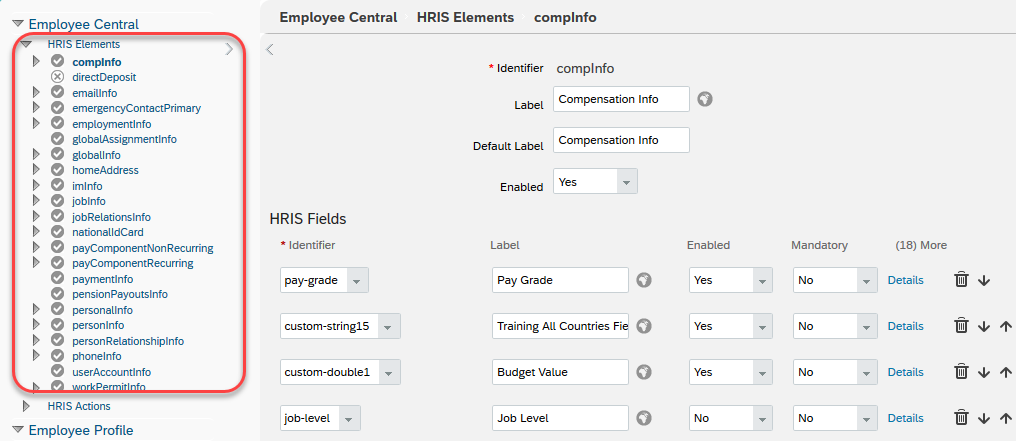
Task: Select personRelationshipInfo in the tree
Action: [x=128, y=341]
